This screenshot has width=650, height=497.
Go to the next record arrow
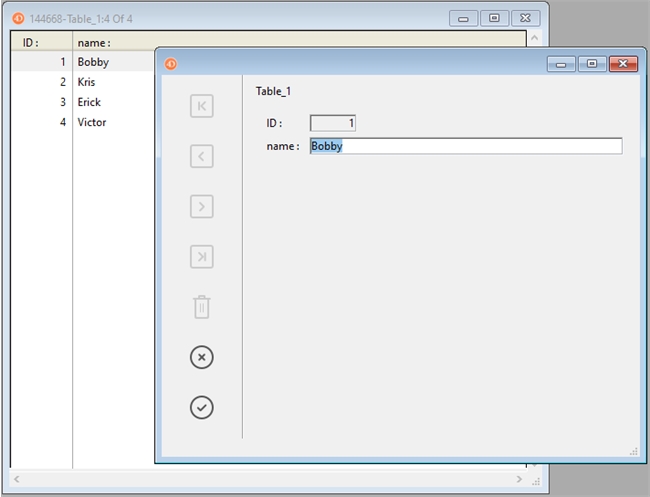tap(201, 207)
